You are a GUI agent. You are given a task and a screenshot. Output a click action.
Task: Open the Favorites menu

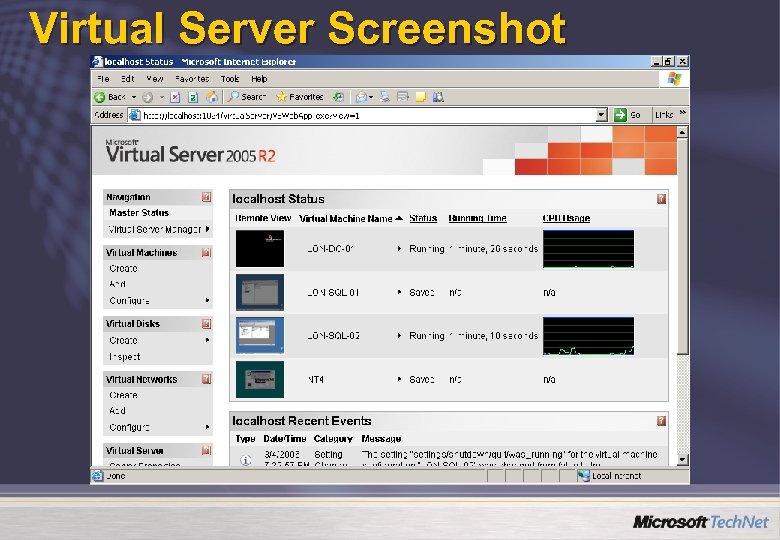192,79
